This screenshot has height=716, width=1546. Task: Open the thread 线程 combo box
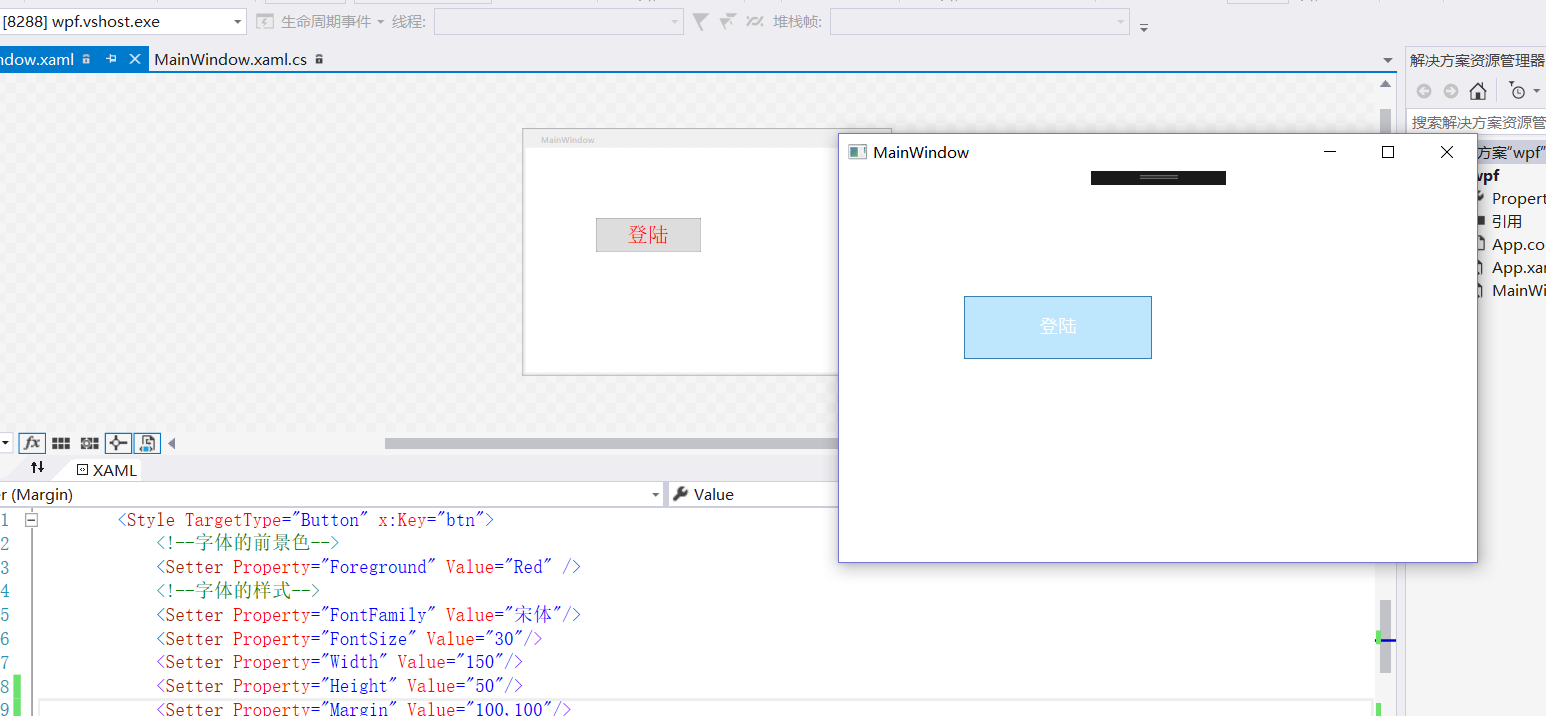point(559,21)
